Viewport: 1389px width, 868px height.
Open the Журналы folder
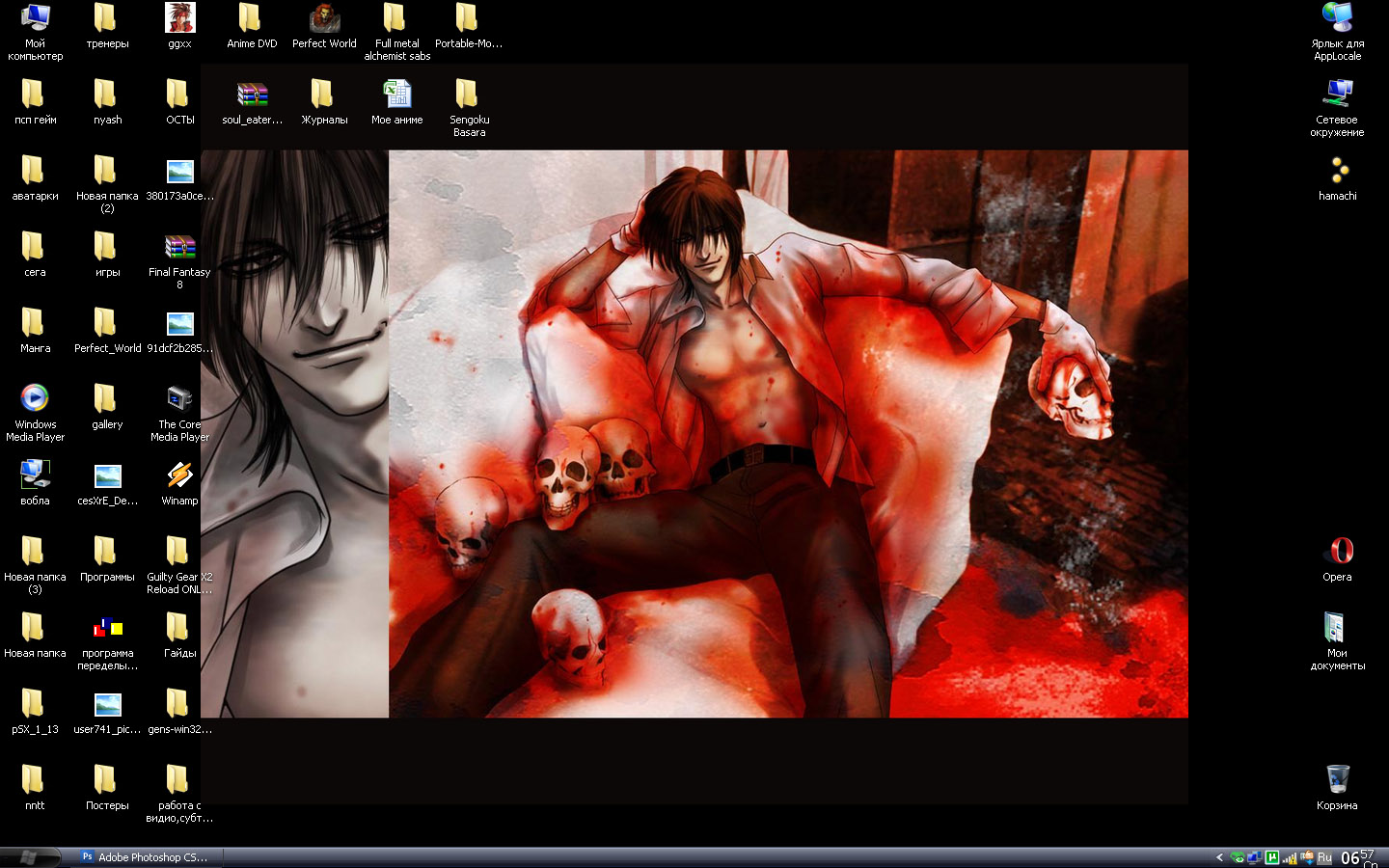[324, 102]
